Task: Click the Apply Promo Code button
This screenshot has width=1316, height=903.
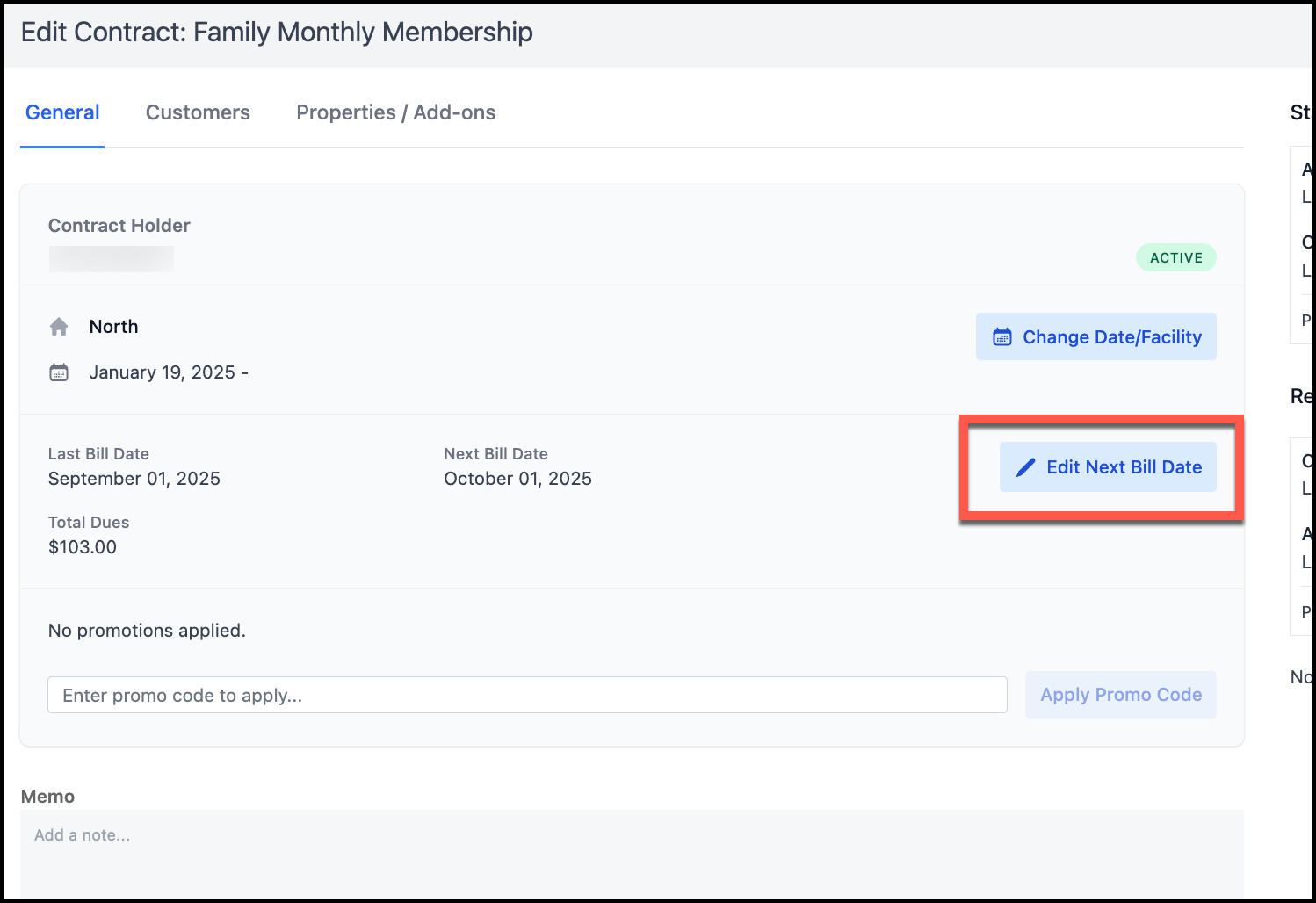Action: pos(1120,695)
